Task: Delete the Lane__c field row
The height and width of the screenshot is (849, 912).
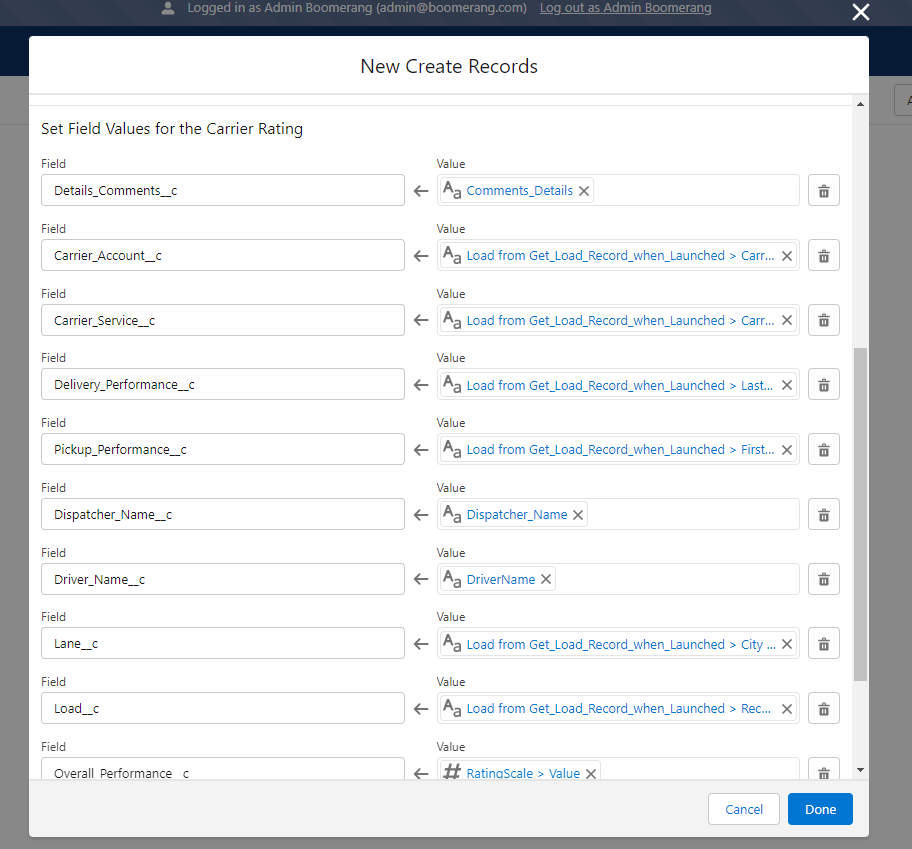Action: coord(823,644)
